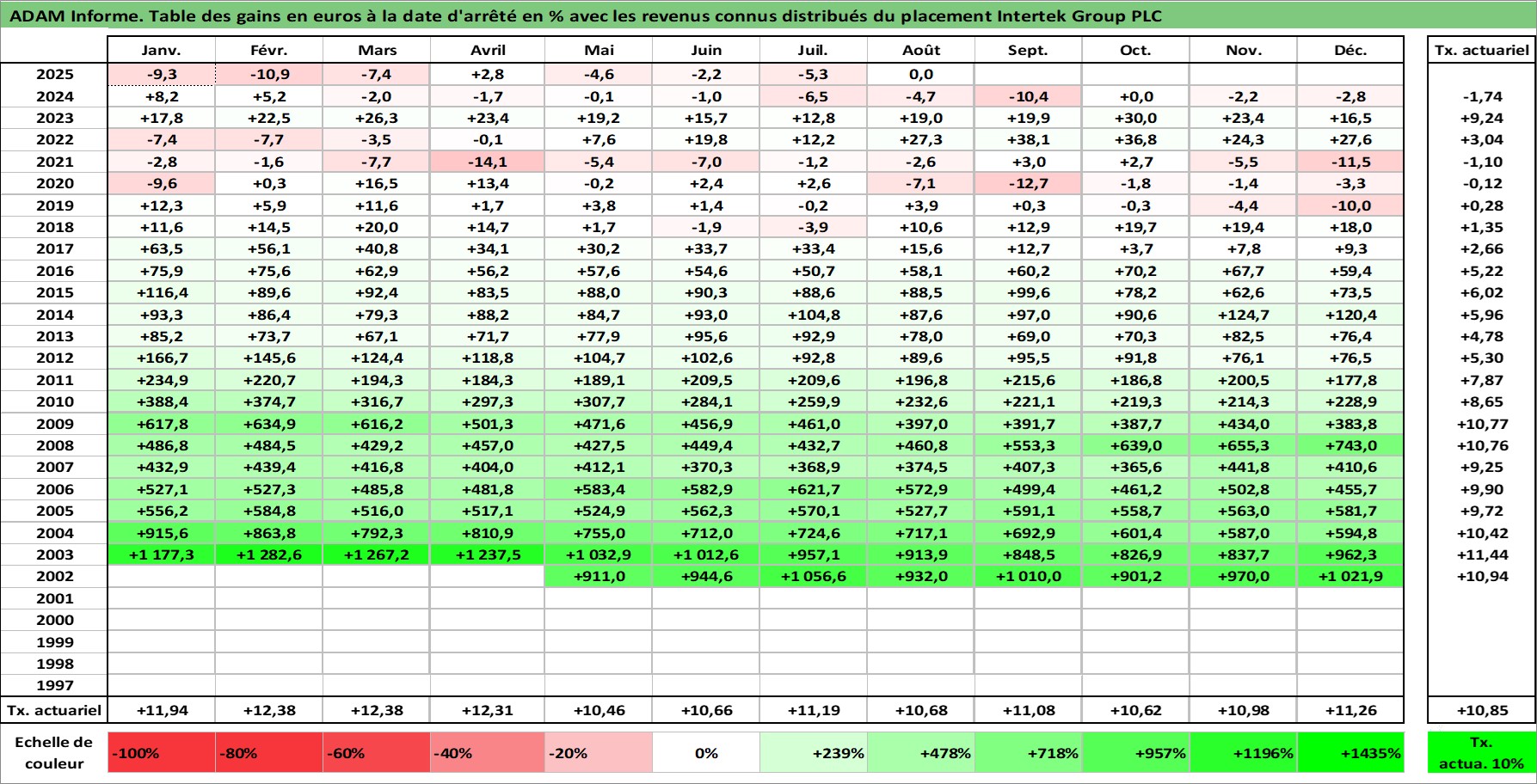The image size is (1537, 784).
Task: Select the Déc. column header
Action: [x=1350, y=50]
